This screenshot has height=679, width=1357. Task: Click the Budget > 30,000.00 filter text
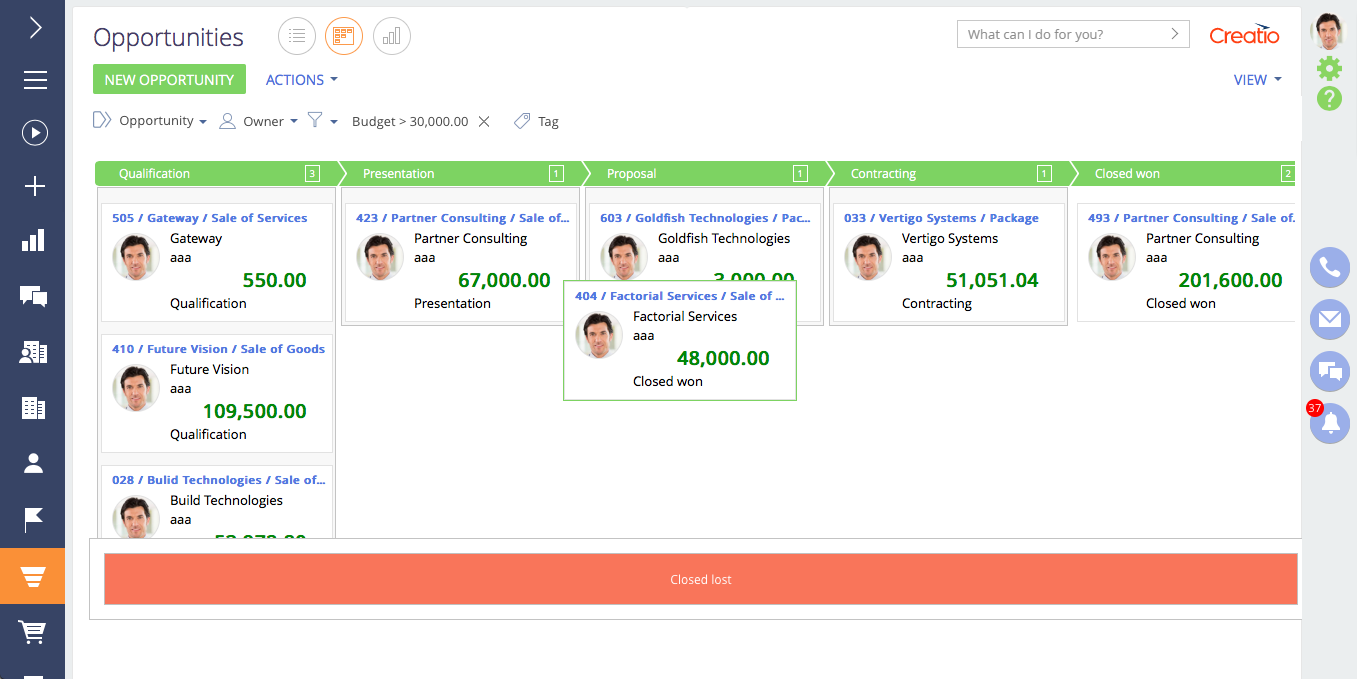(410, 121)
